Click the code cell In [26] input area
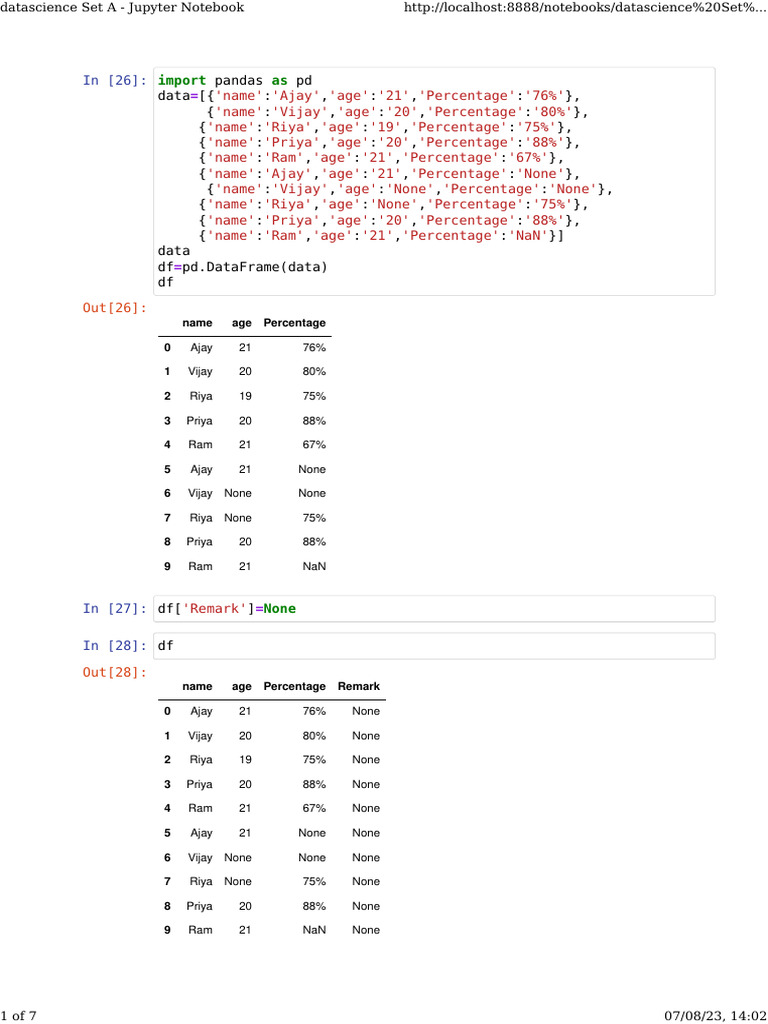 [434, 181]
